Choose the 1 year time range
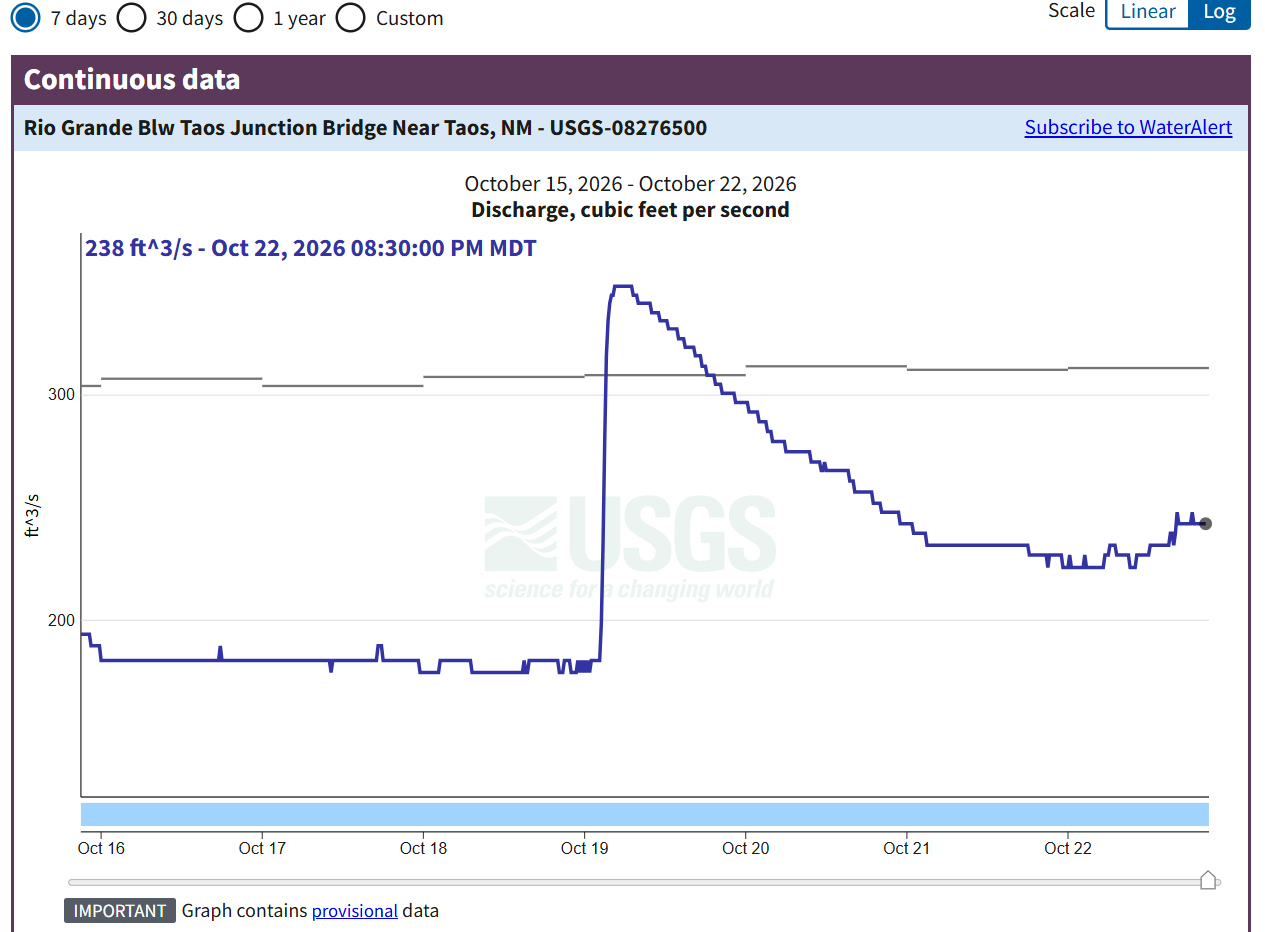Screen dimensions: 1265x932 coord(249,18)
